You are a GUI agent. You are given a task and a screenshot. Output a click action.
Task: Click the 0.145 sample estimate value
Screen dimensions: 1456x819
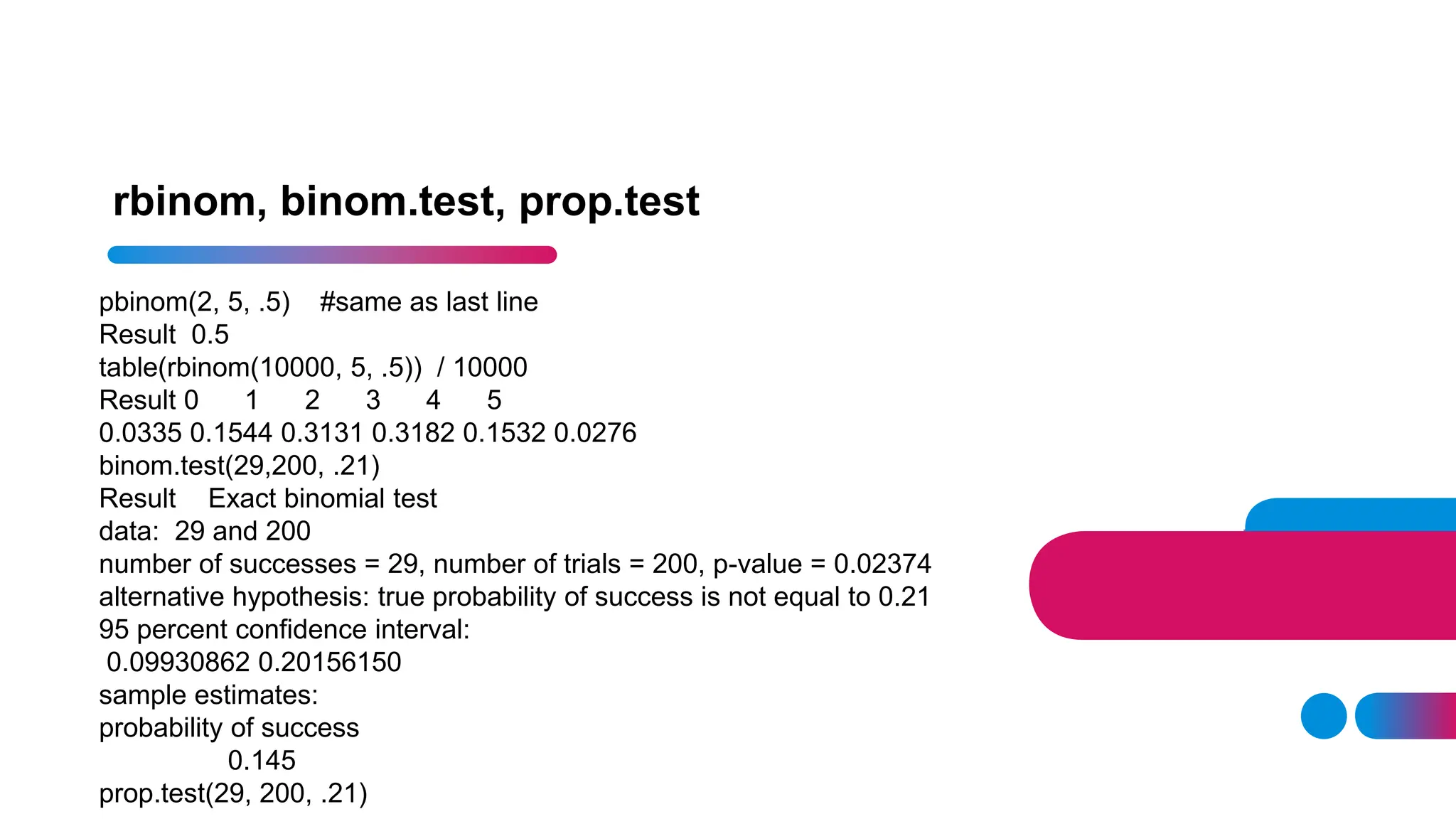tap(261, 761)
